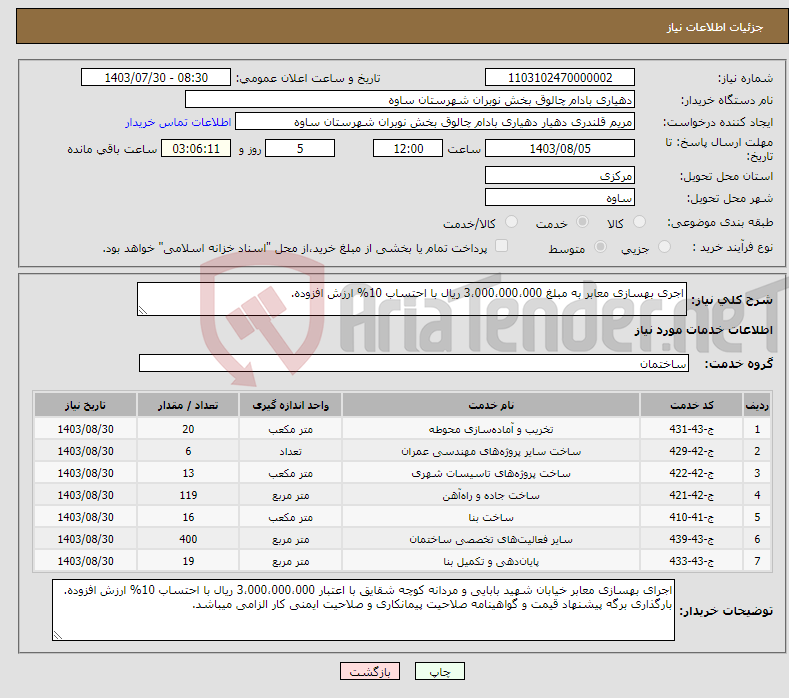Click service code ج-43-439
Viewport: 789px width, 698px height.
tap(691, 539)
